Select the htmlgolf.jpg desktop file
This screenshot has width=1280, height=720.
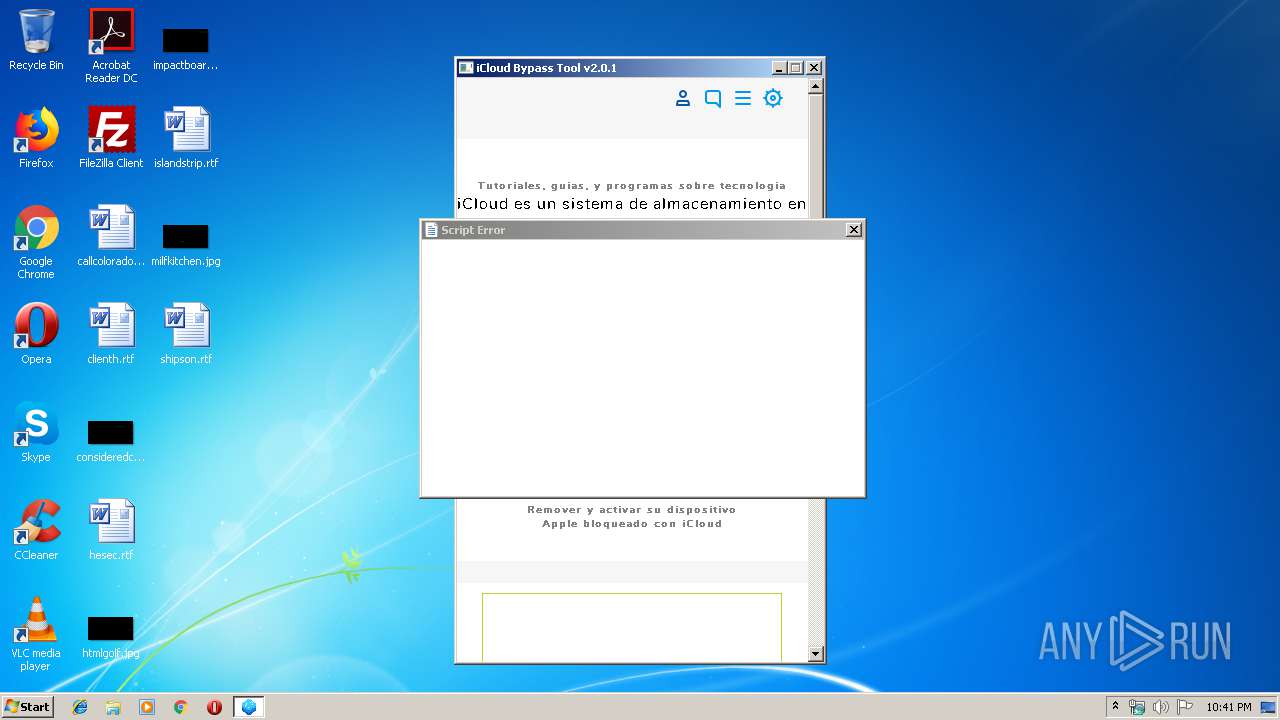(x=111, y=637)
